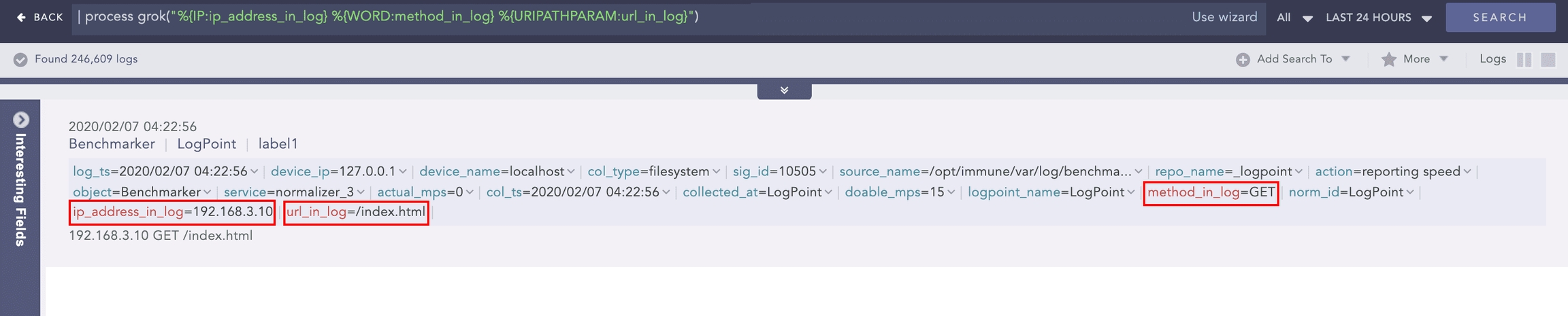Switch to the column layout view icon
Image resolution: width=1568 pixels, height=316 pixels.
pos(1524,60)
